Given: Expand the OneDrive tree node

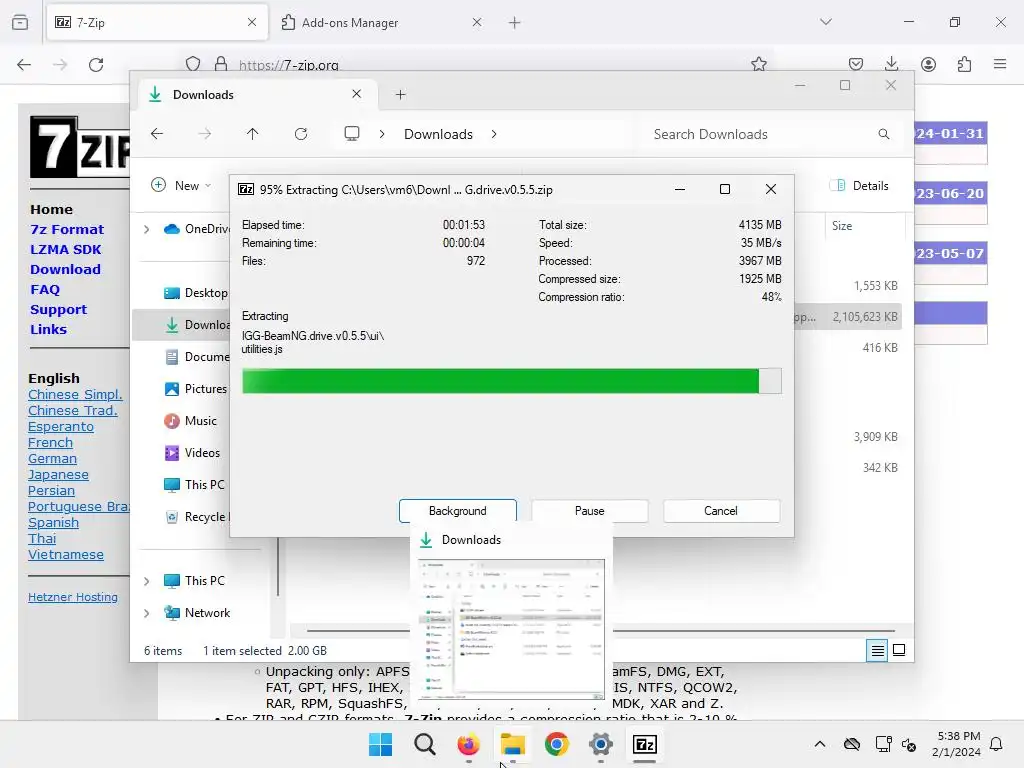Looking at the screenshot, I should 146,229.
